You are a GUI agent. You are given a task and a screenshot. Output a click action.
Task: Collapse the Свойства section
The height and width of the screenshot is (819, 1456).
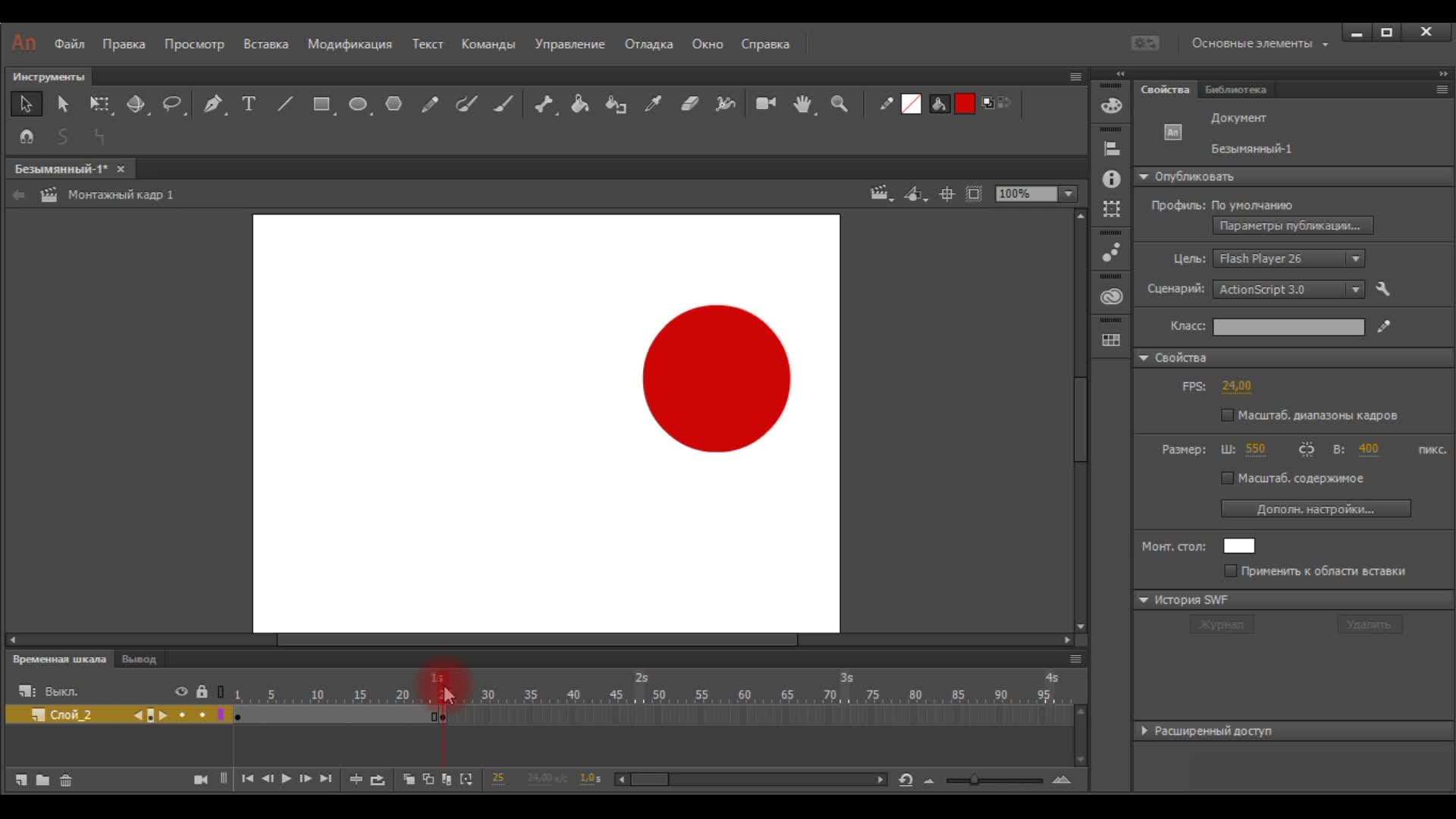[1144, 358]
